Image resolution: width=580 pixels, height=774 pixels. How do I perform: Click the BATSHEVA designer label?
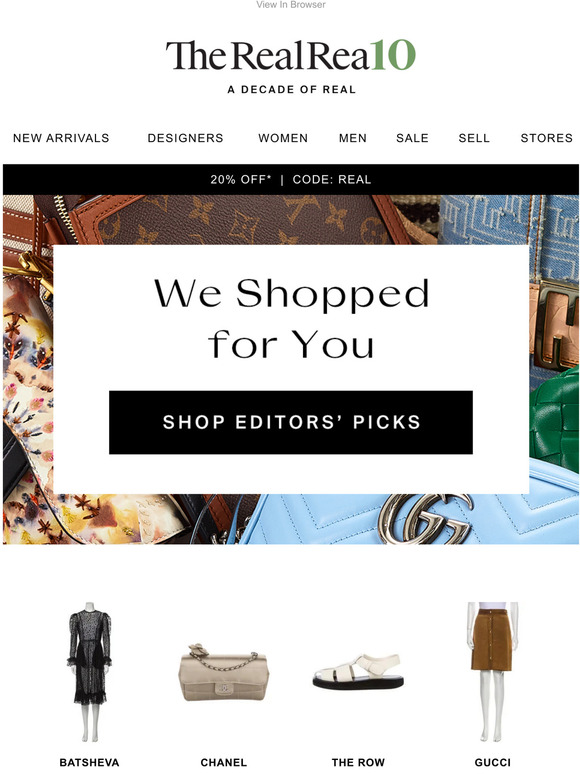coord(89,762)
